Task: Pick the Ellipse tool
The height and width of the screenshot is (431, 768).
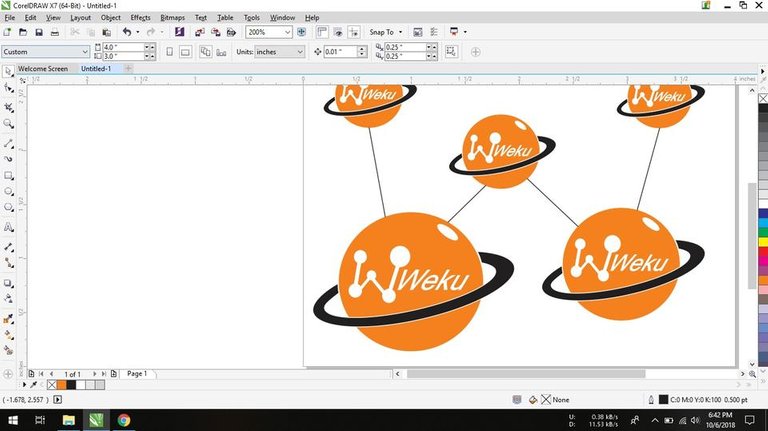Action: coord(9,192)
